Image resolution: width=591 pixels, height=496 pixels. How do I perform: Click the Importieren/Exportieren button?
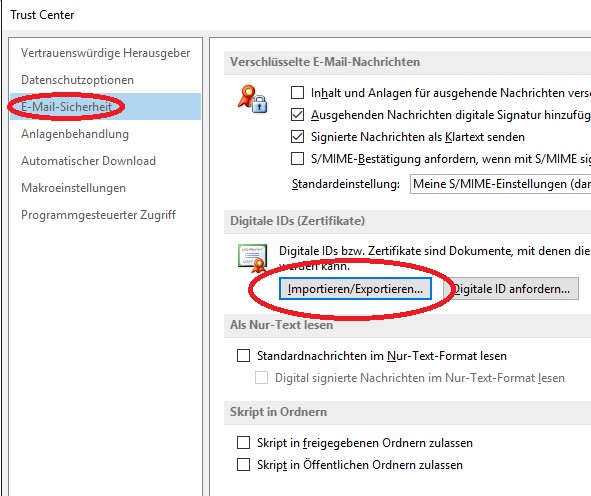click(x=355, y=289)
